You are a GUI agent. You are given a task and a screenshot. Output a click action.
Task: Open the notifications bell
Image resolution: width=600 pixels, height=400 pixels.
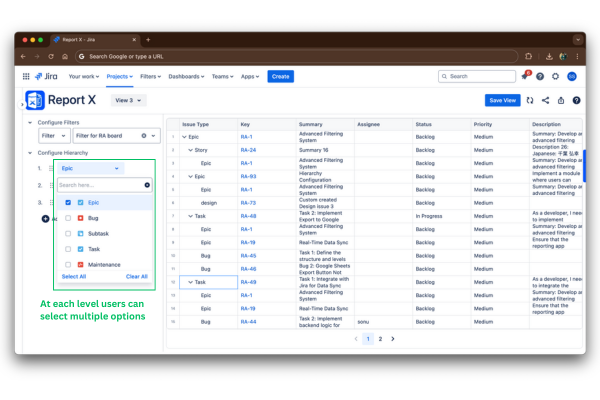tap(525, 76)
